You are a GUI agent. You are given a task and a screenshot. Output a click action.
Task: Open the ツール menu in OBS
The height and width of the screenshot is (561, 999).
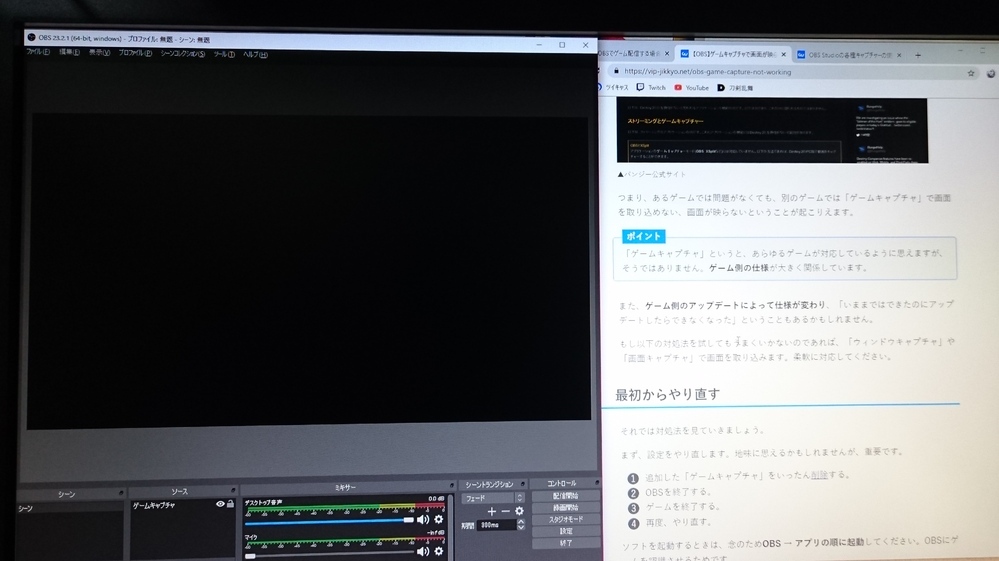point(224,55)
